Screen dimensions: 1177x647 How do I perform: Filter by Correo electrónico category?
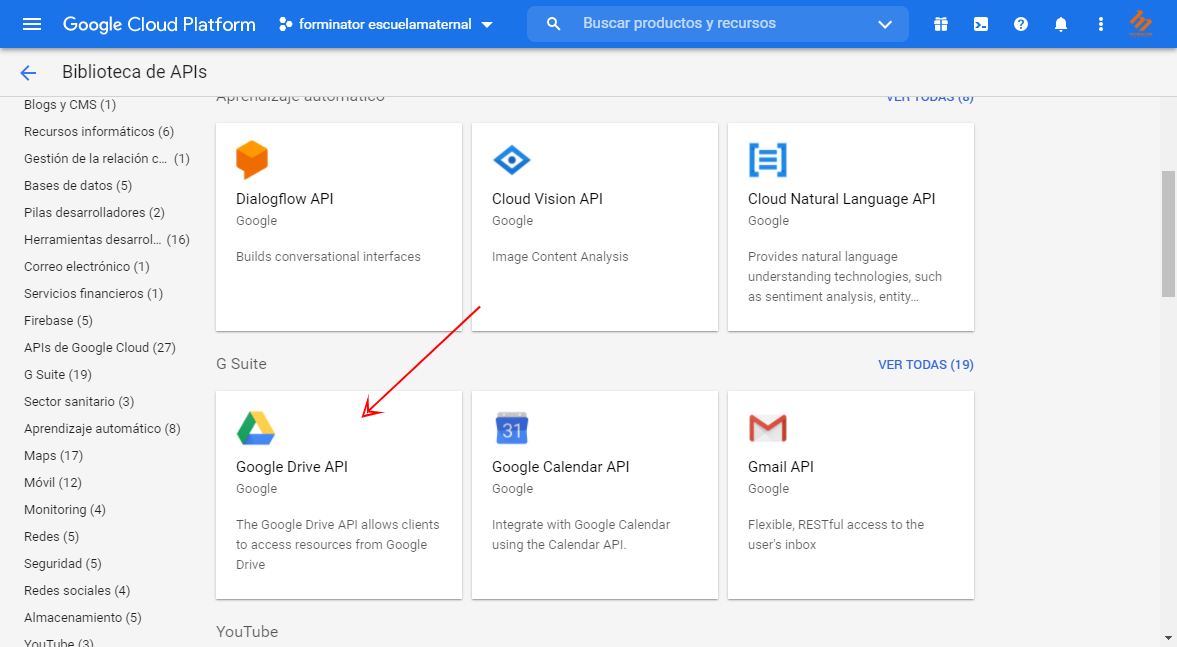tap(86, 266)
